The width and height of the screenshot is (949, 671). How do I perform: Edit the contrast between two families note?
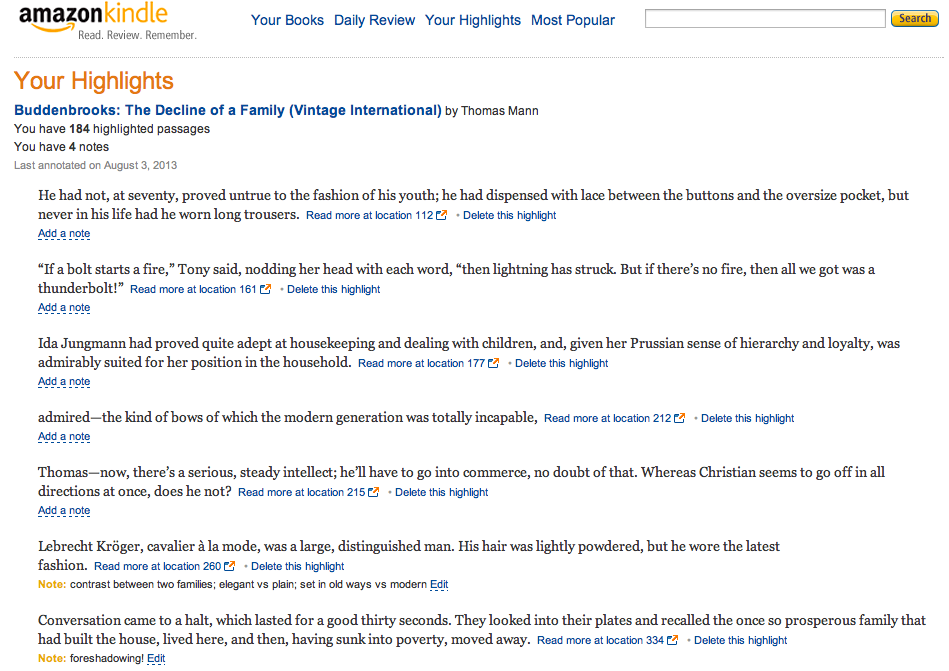tap(439, 585)
